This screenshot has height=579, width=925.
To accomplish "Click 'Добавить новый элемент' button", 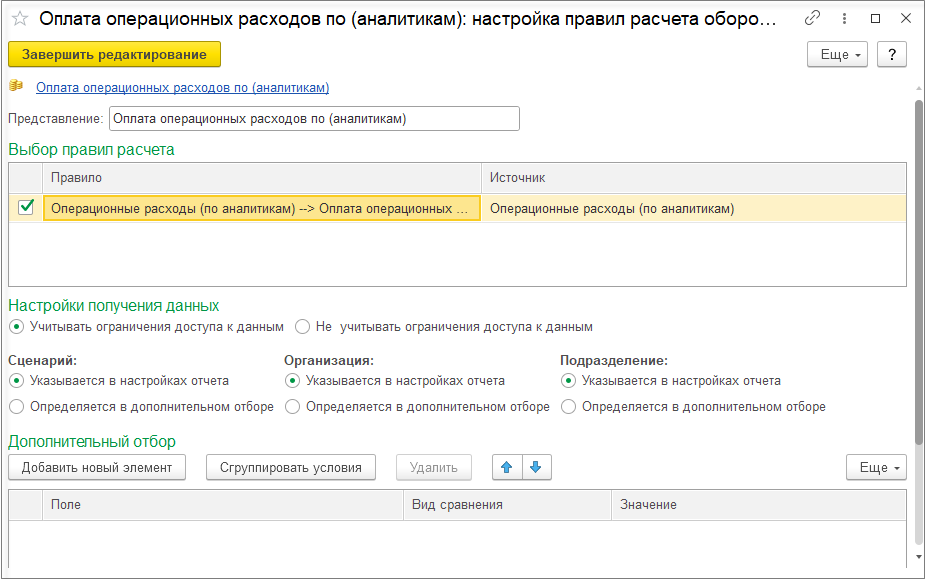I will (x=97, y=467).
